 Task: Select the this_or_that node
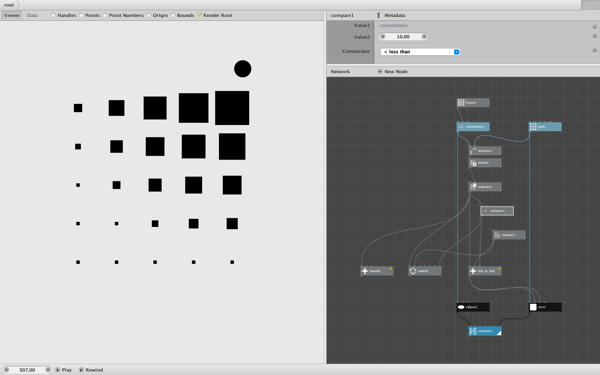pos(485,271)
